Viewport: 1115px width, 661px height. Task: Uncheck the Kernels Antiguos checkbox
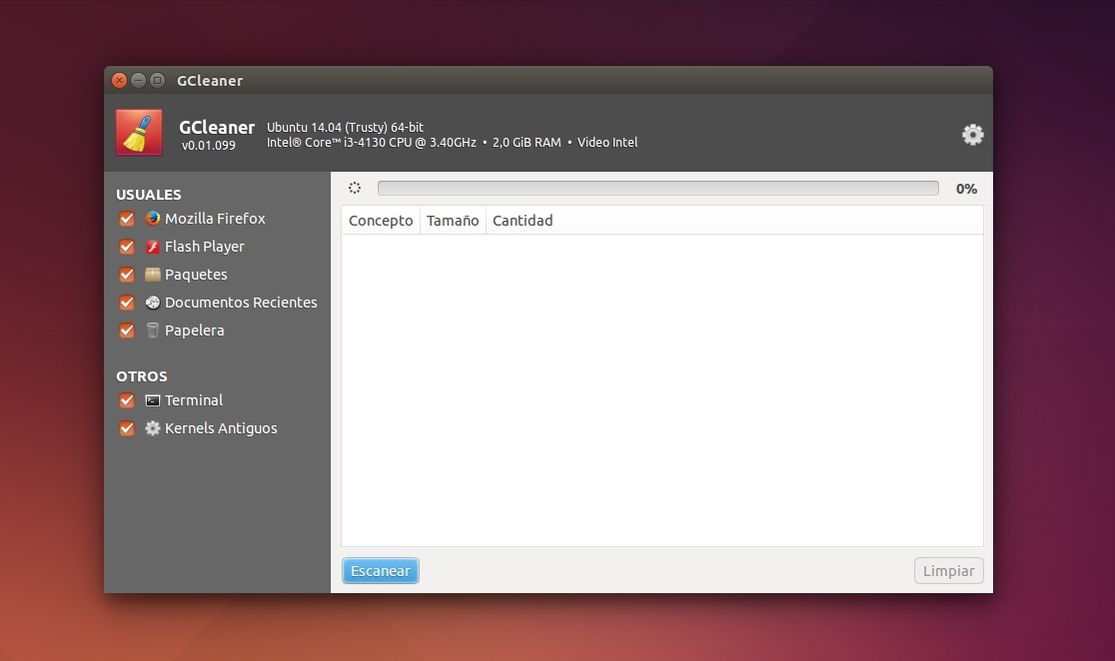click(x=127, y=429)
